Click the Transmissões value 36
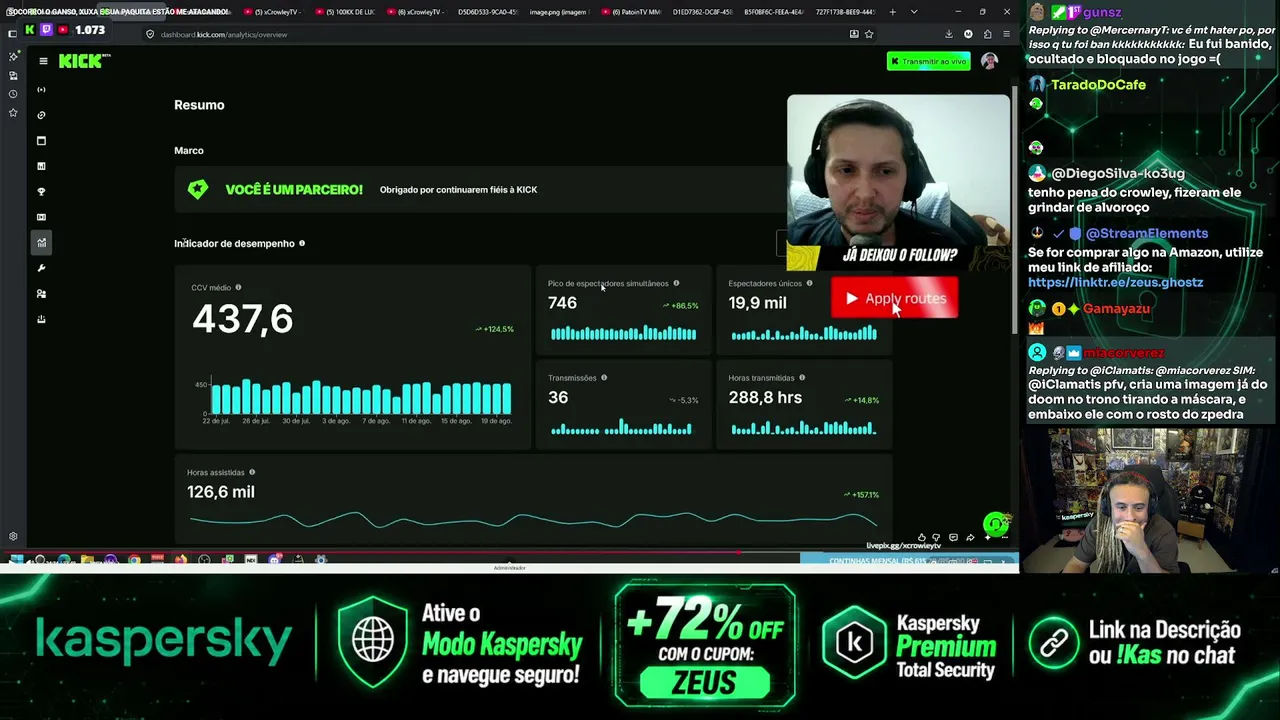 558,397
